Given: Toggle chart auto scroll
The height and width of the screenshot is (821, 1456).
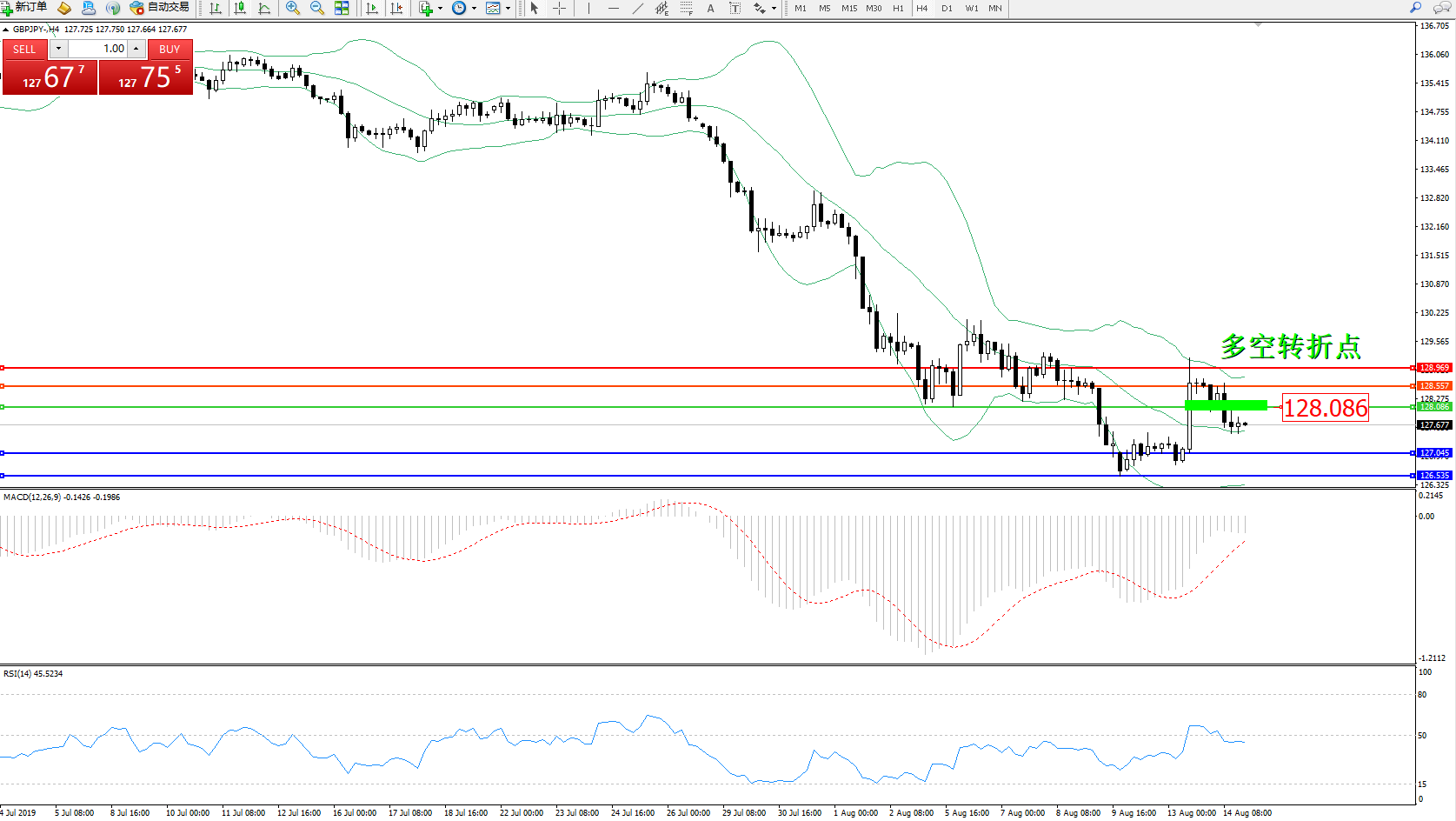Looking at the screenshot, I should (372, 8).
